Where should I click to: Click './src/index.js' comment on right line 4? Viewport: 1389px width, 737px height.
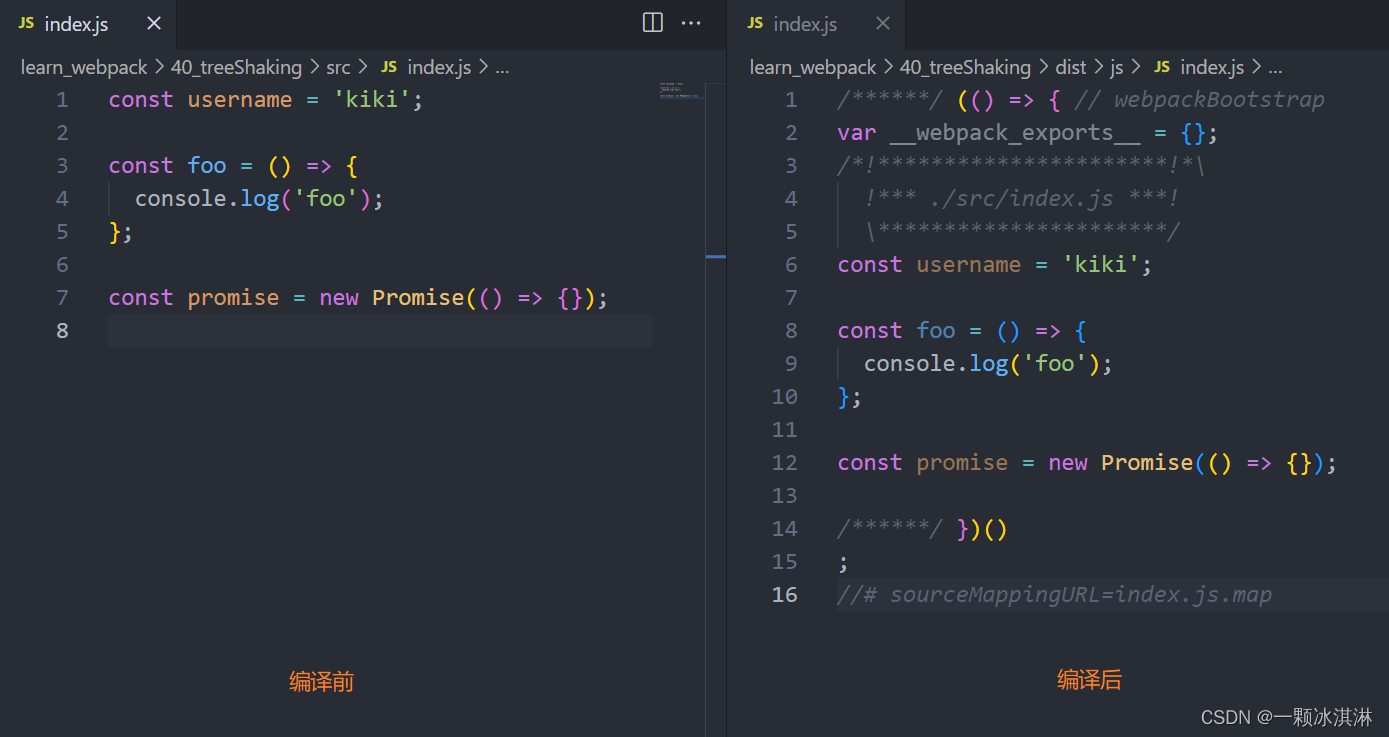pyautogui.click(x=1021, y=198)
